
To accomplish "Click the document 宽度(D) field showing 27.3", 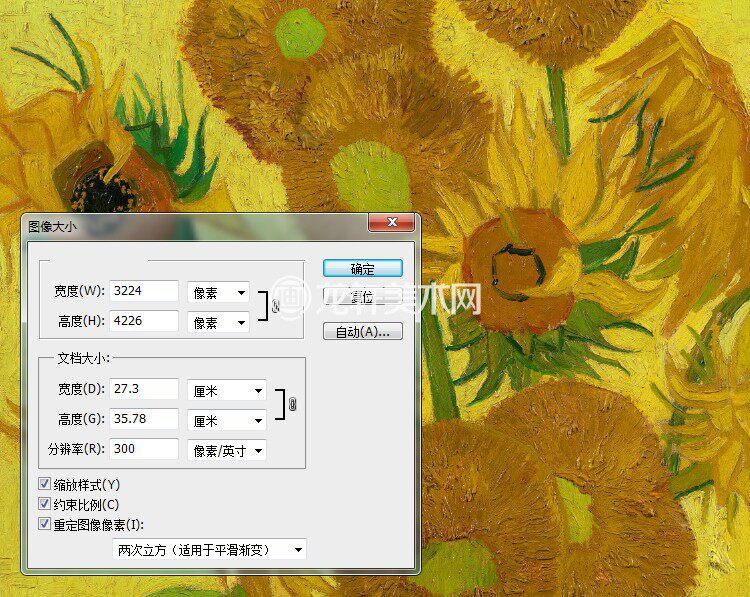I will tap(144, 389).
